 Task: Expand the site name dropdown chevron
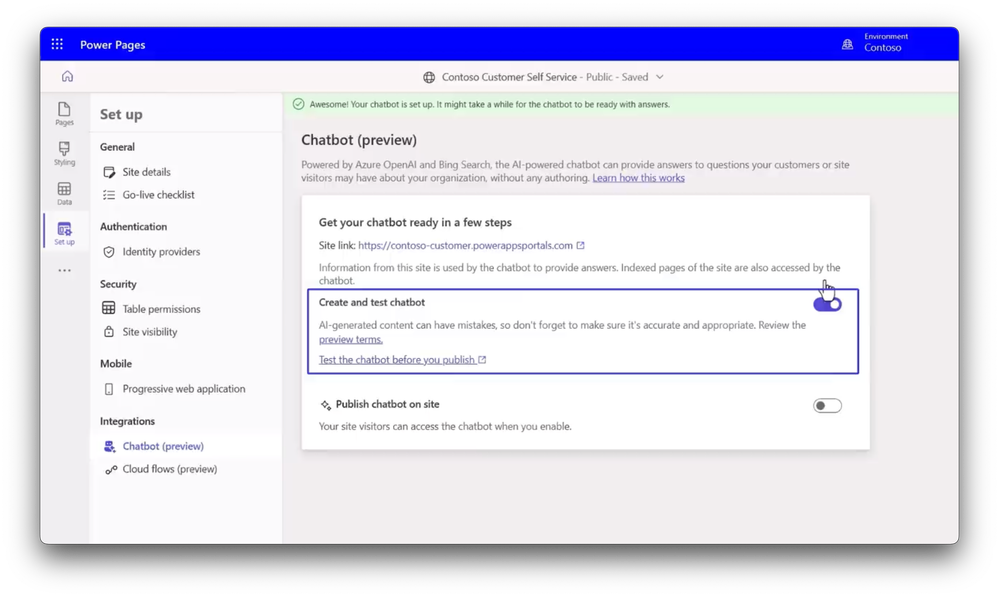(660, 77)
